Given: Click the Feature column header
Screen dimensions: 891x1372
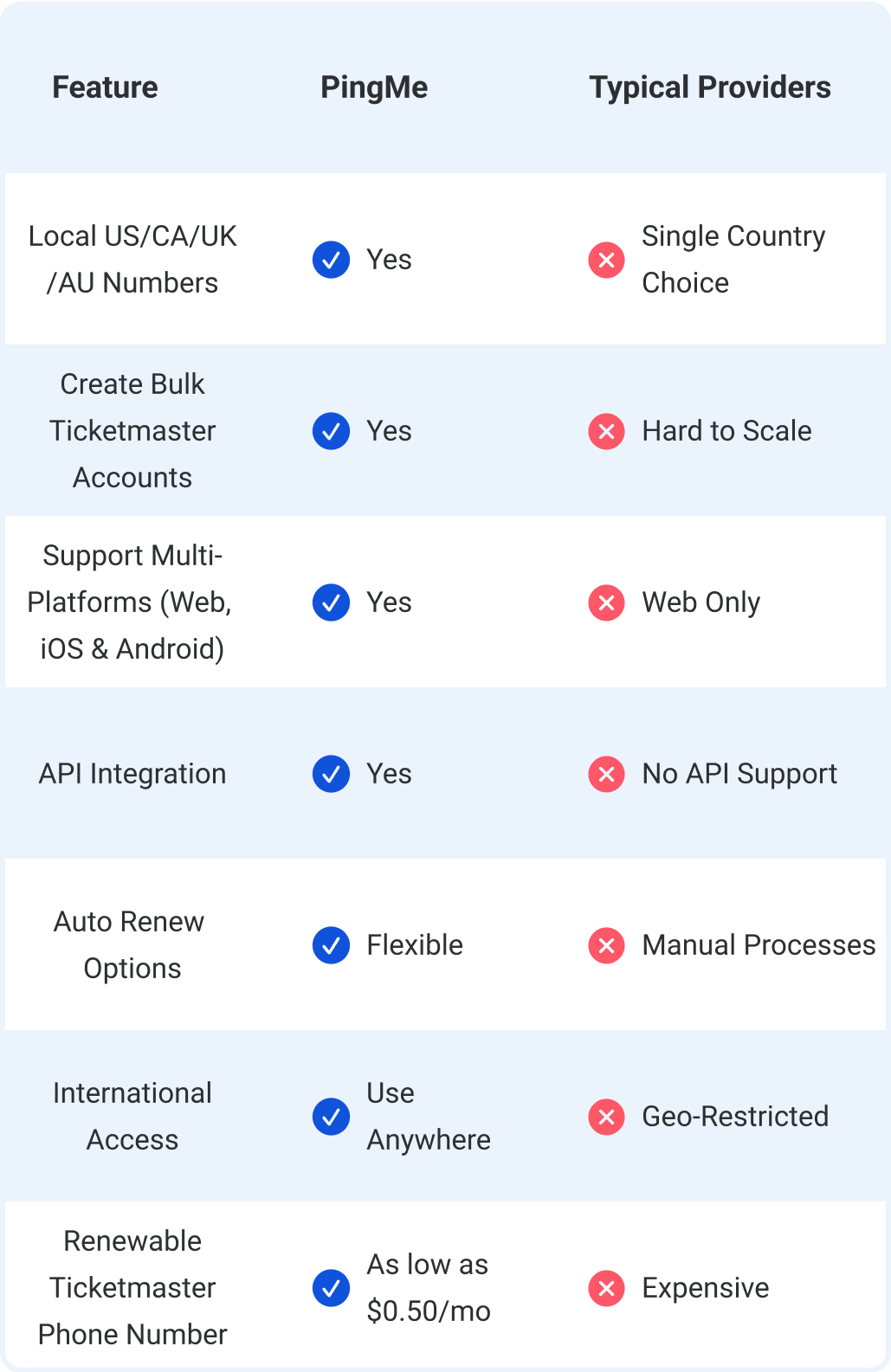Looking at the screenshot, I should [x=106, y=87].
